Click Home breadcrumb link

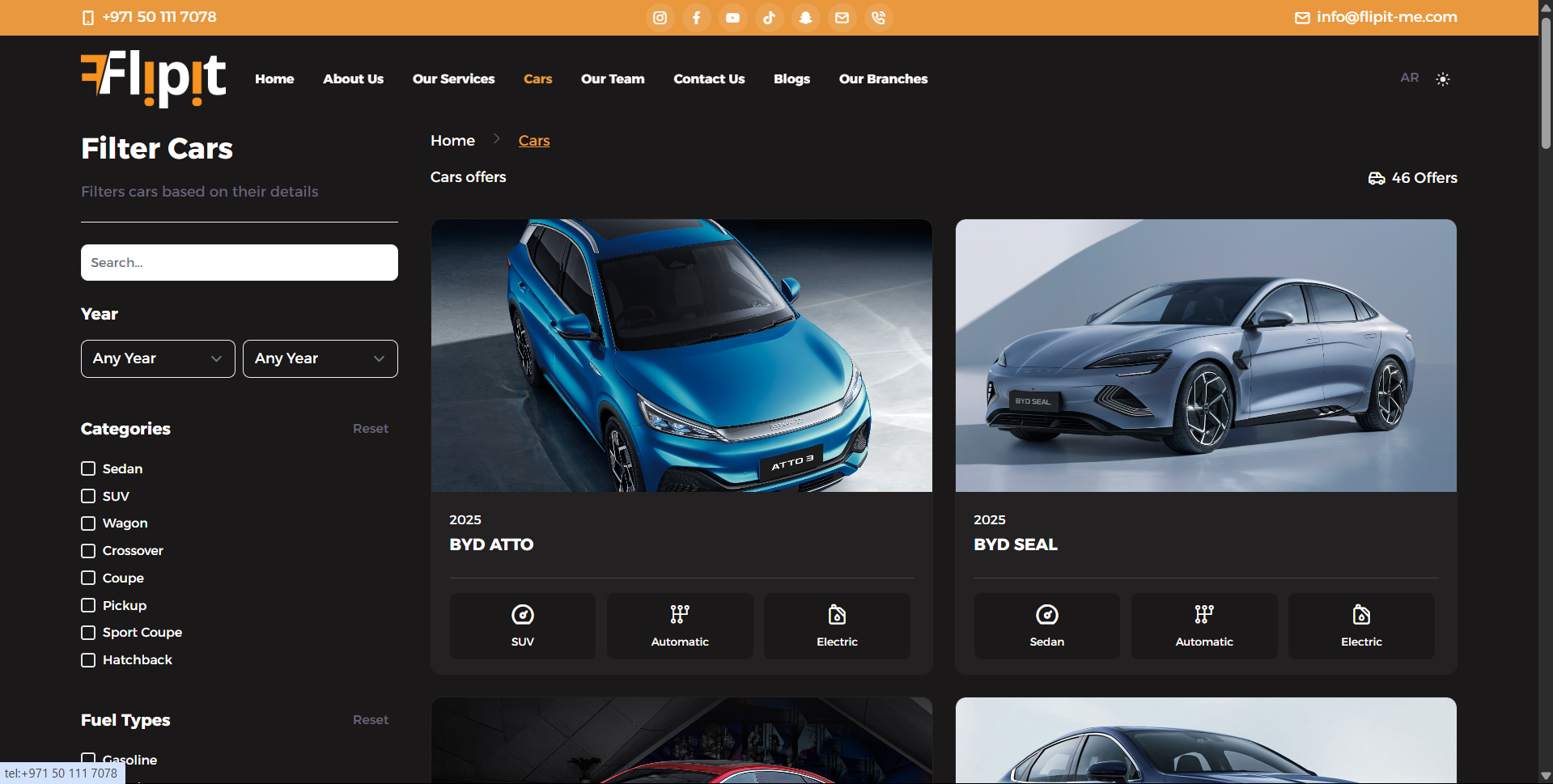(x=452, y=141)
